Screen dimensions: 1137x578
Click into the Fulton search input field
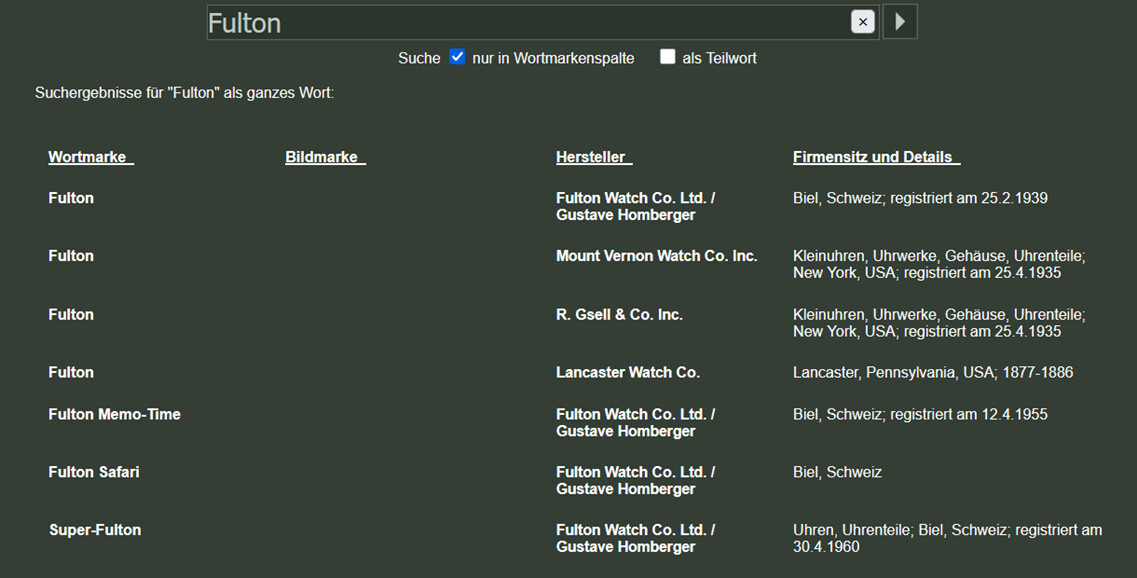coord(520,22)
